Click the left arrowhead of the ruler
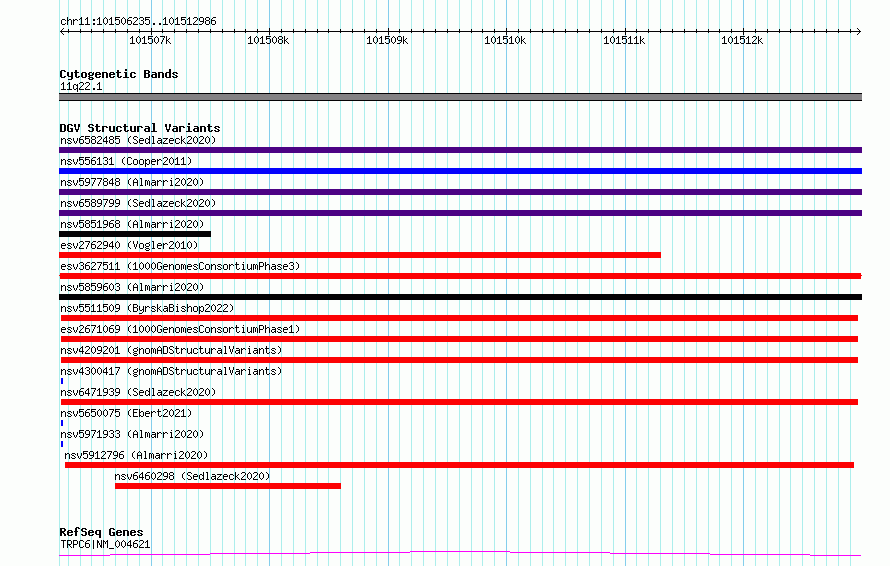The height and width of the screenshot is (566, 890). click(62, 32)
